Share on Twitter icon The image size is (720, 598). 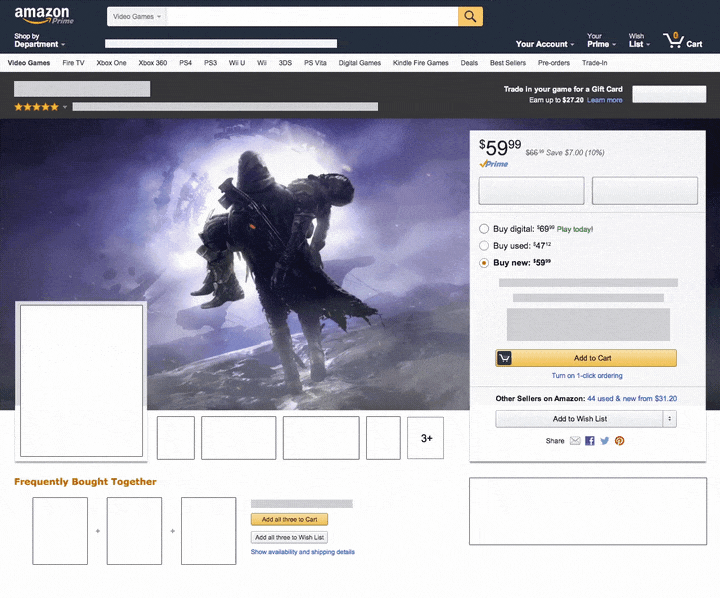tap(604, 441)
